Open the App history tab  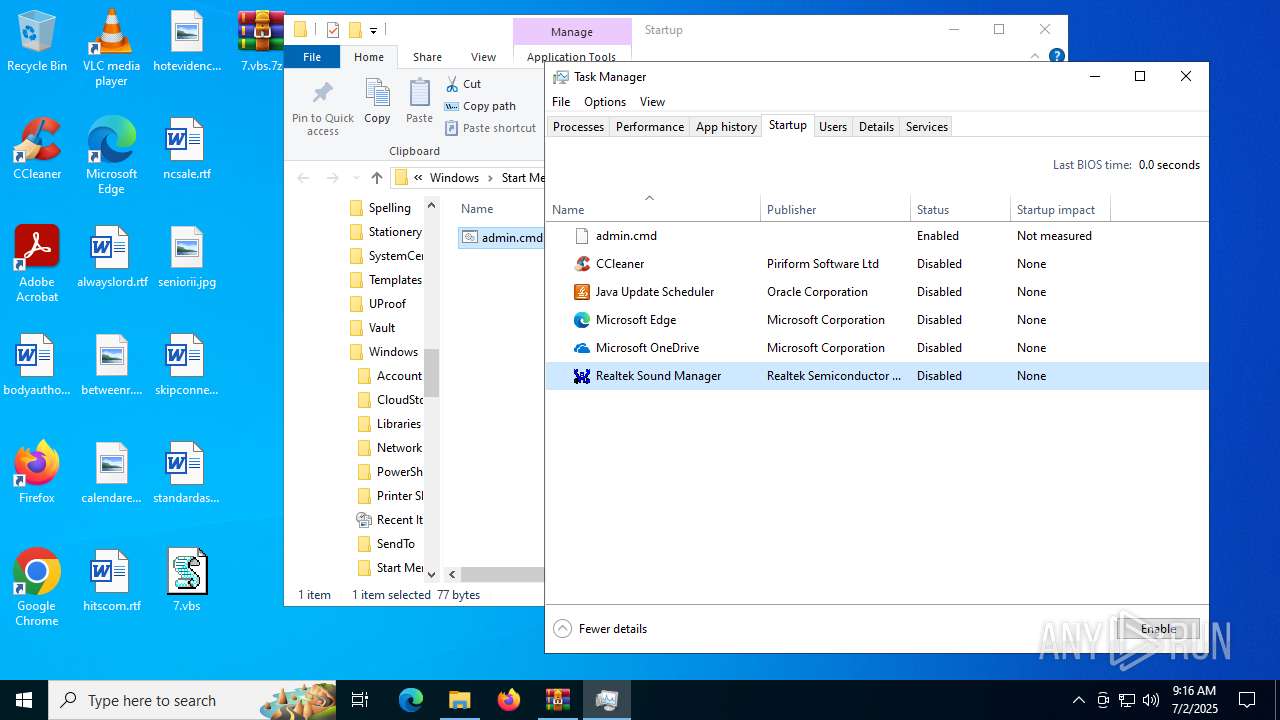[726, 127]
